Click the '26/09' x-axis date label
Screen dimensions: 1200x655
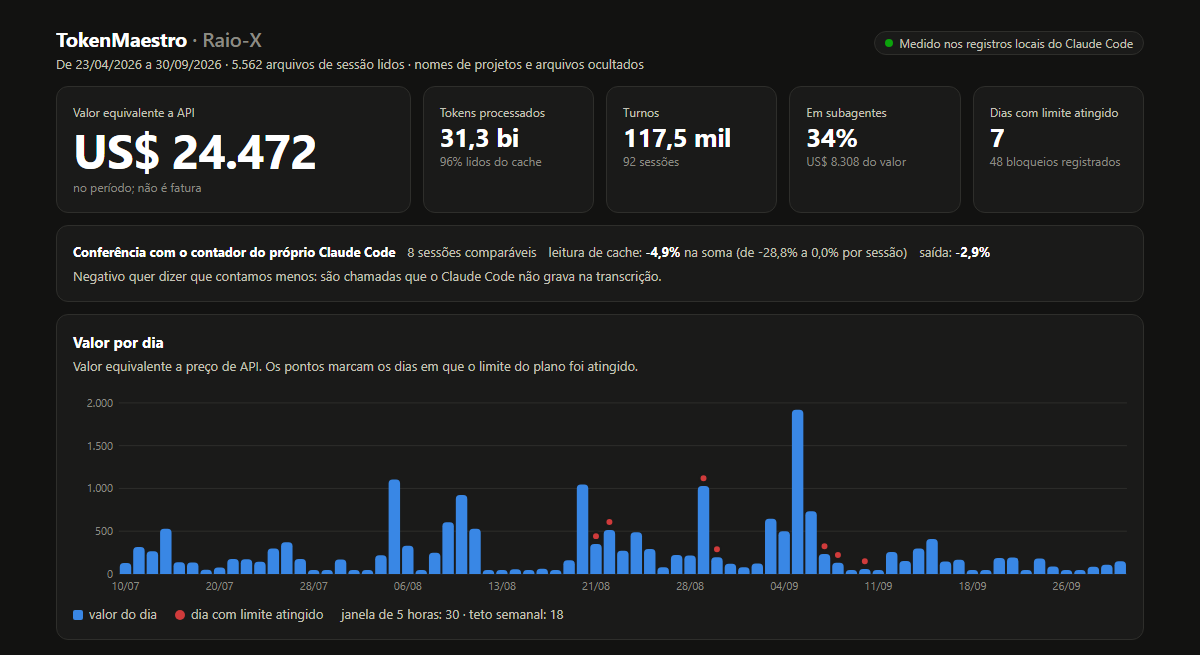(1066, 587)
